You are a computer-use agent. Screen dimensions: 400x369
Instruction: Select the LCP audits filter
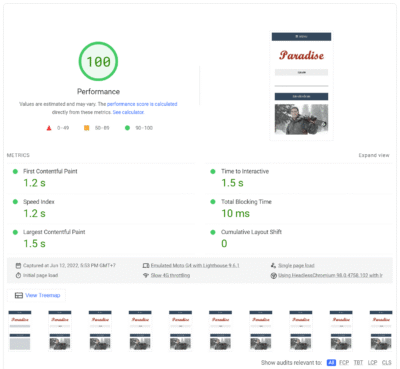tap(372, 362)
